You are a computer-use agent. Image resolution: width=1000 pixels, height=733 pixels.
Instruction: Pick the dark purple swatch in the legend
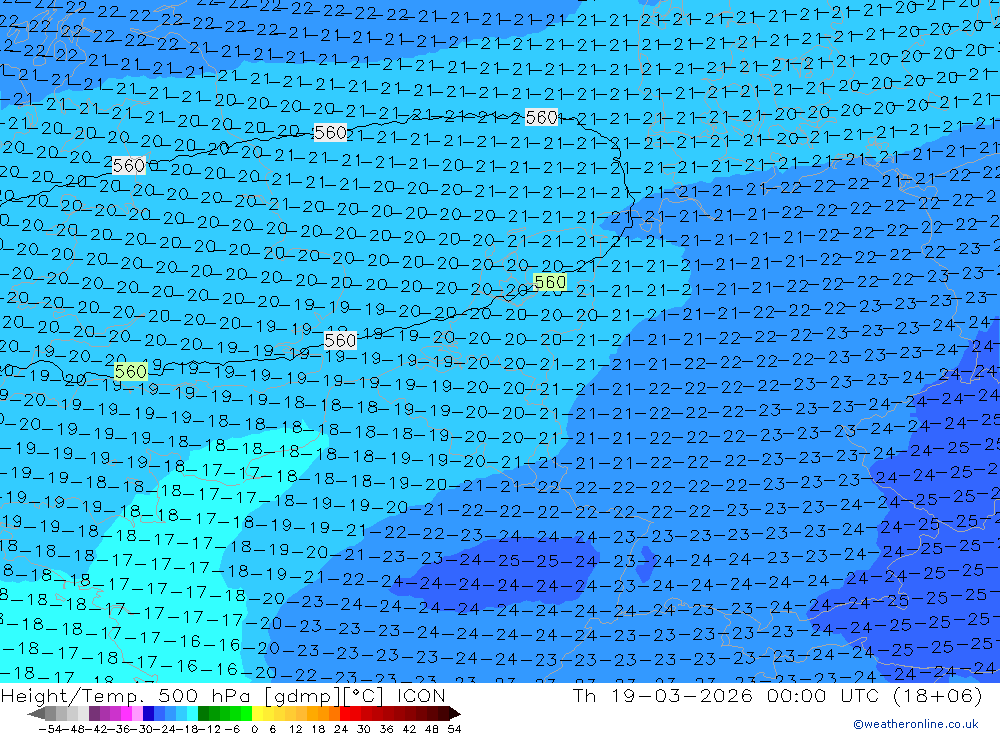(94, 714)
